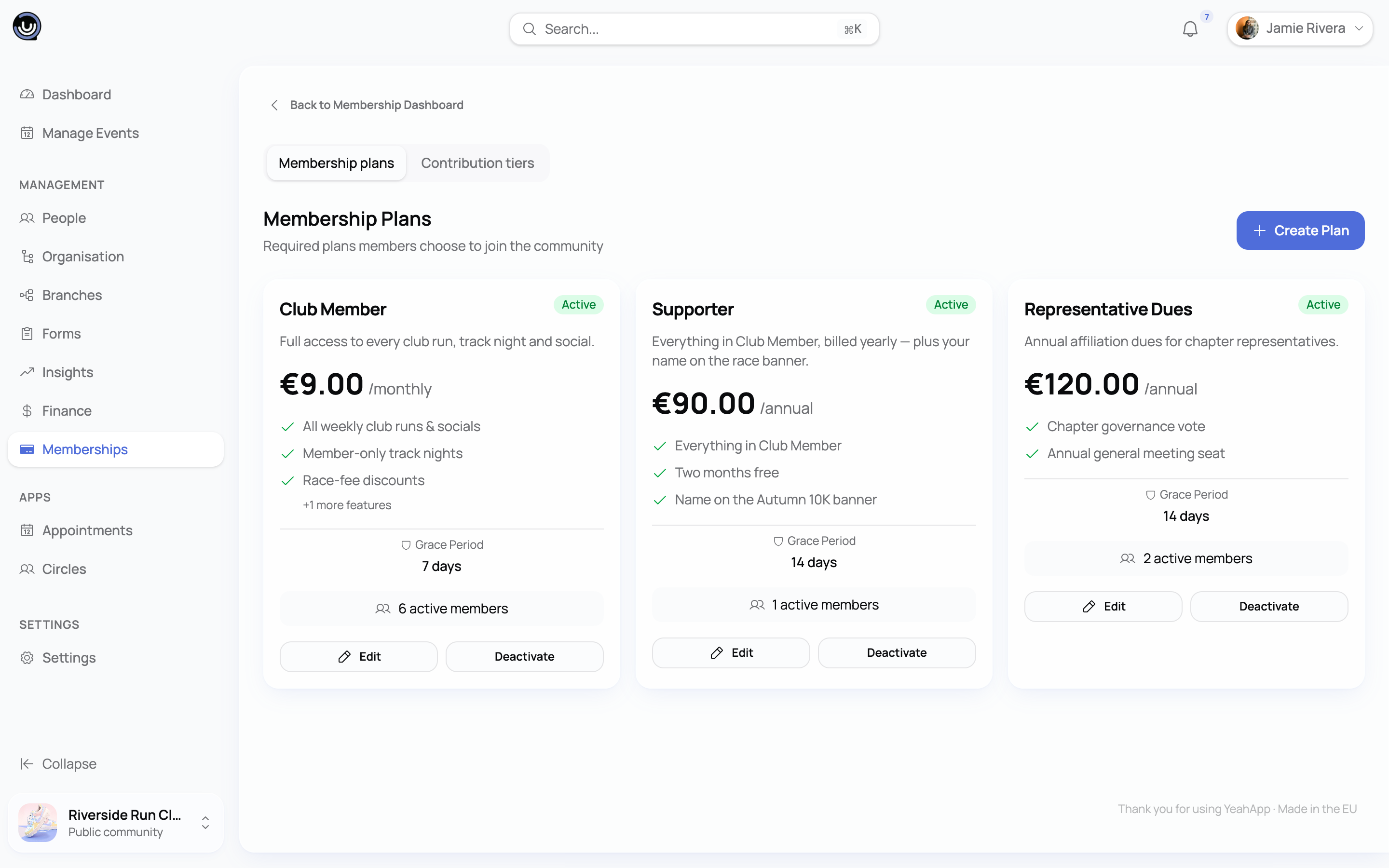The width and height of the screenshot is (1389, 868).
Task: Switch to the Contribution tiers tab
Action: pyautogui.click(x=477, y=163)
